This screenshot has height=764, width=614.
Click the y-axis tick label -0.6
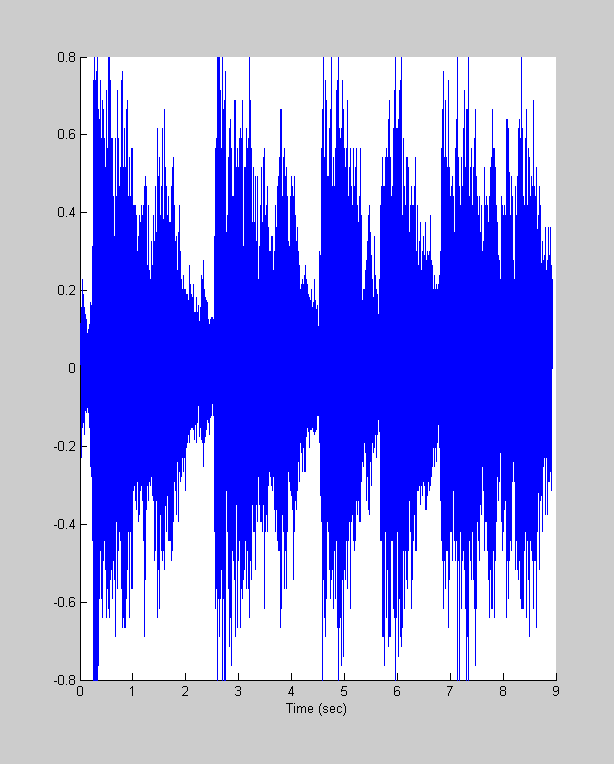click(64, 602)
